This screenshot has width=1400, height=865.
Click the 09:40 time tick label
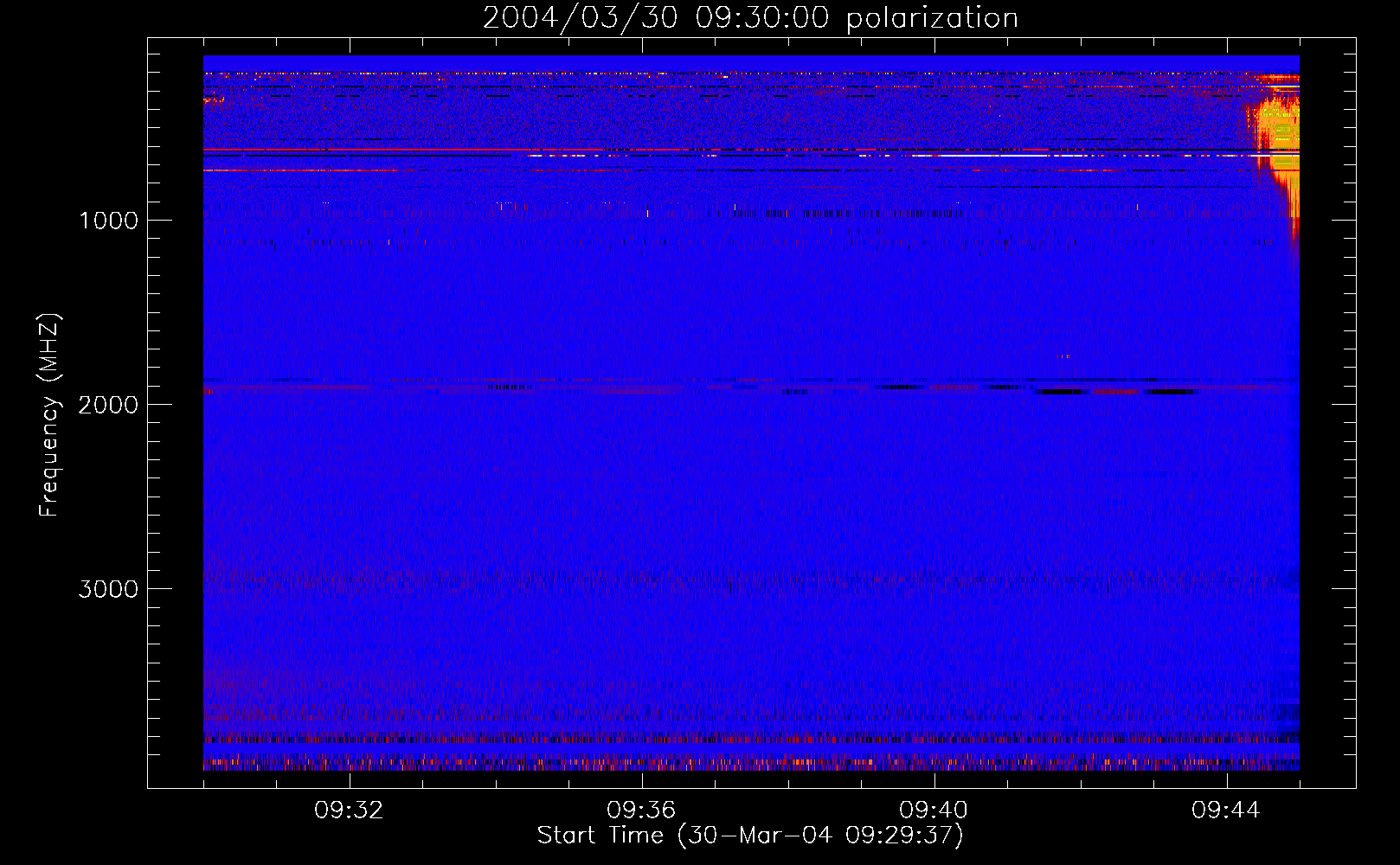click(x=934, y=811)
